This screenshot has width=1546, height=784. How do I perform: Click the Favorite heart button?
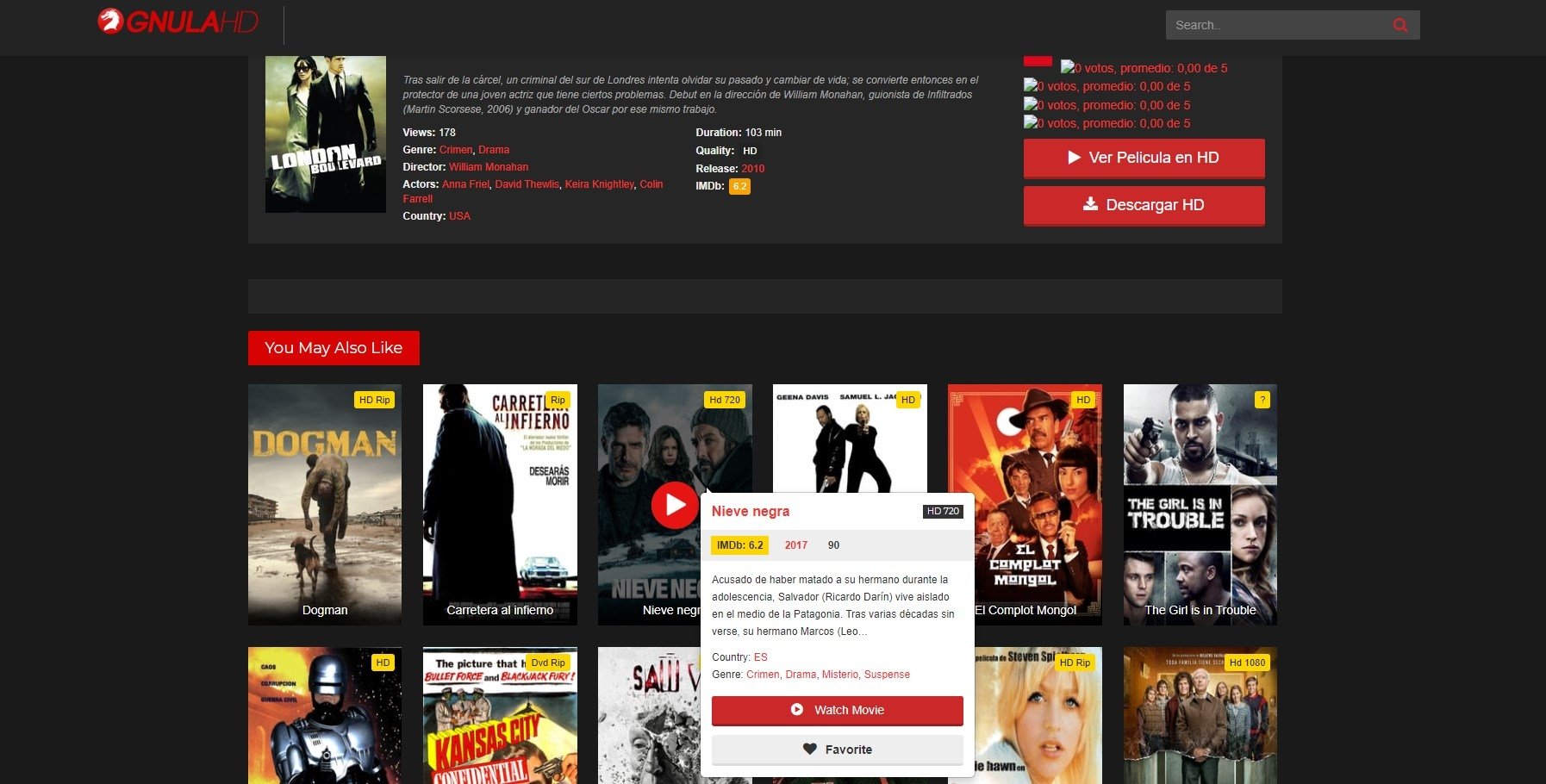pyautogui.click(x=837, y=750)
